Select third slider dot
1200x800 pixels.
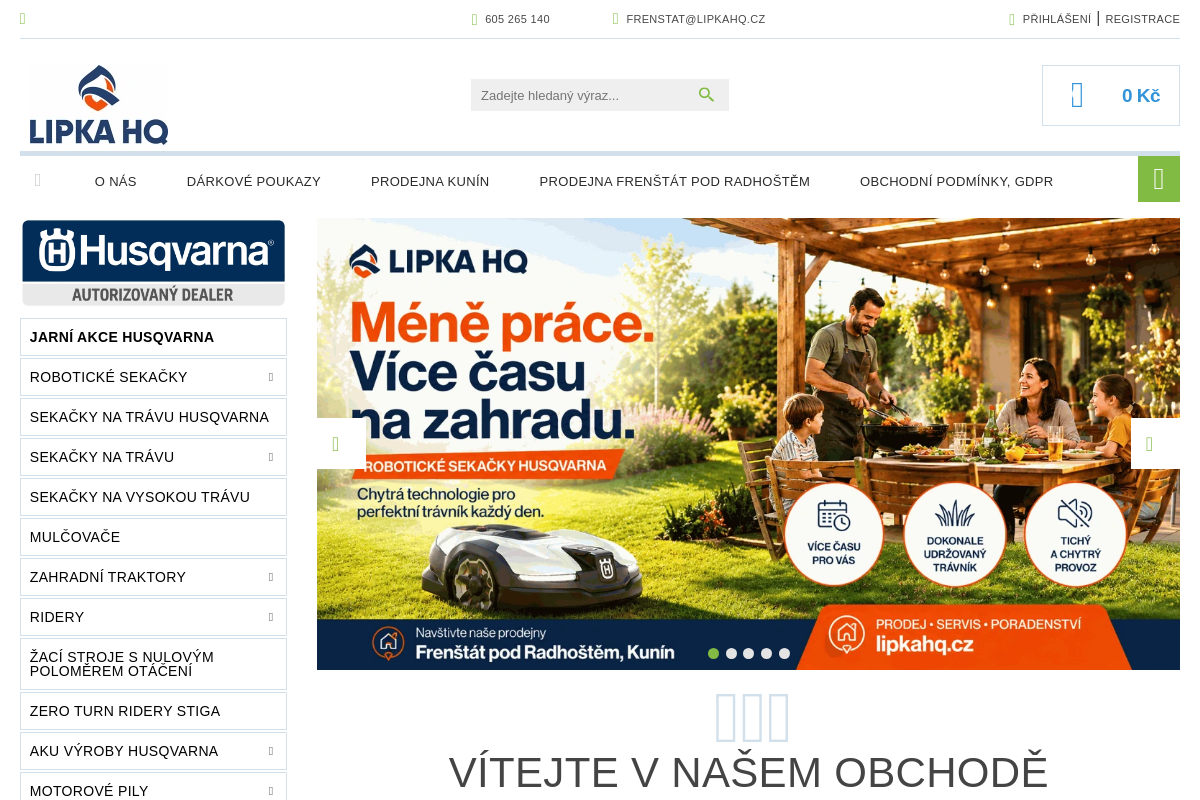(x=749, y=653)
